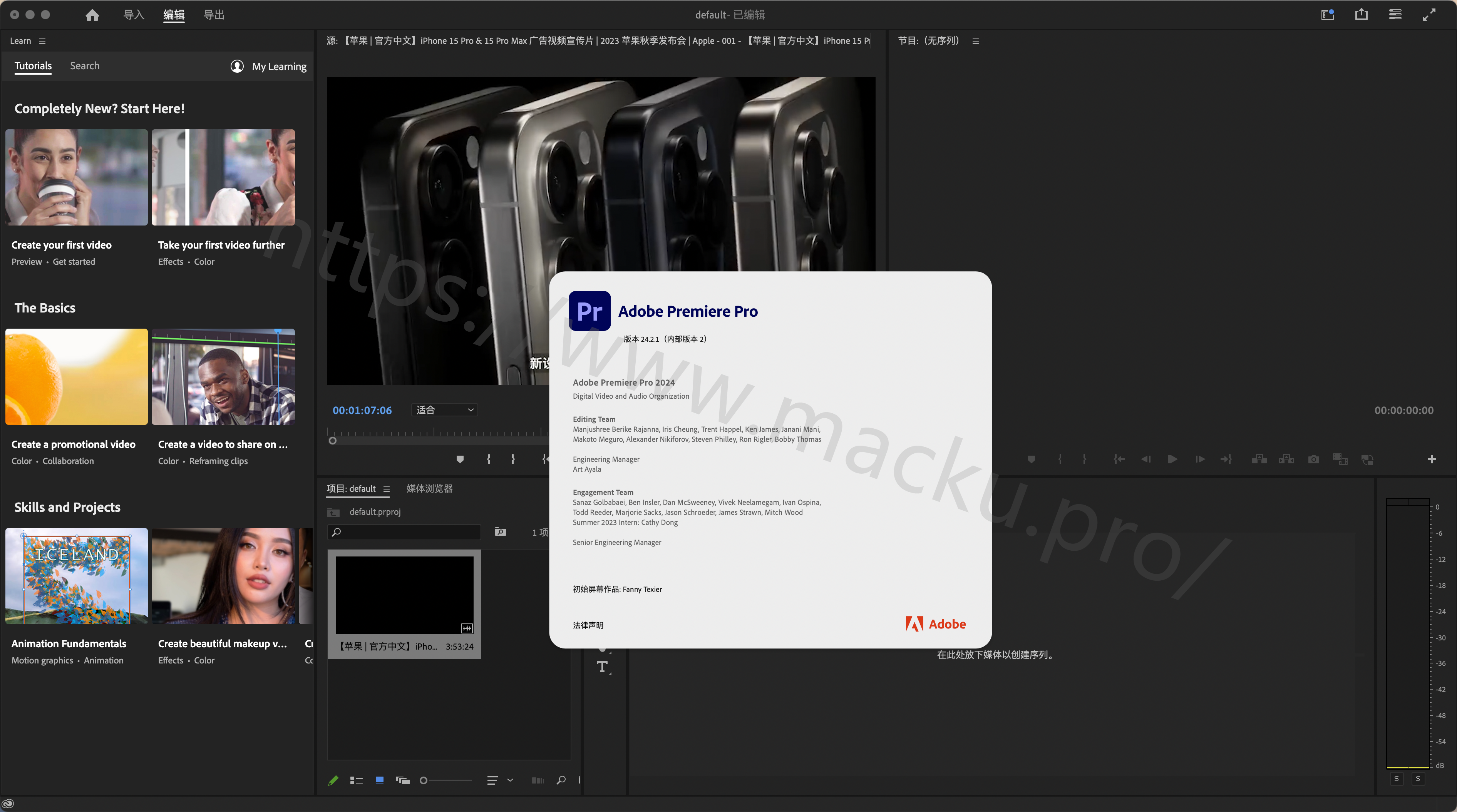Switch project panel to Freeform view
This screenshot has height=812, width=1457.
tap(403, 780)
